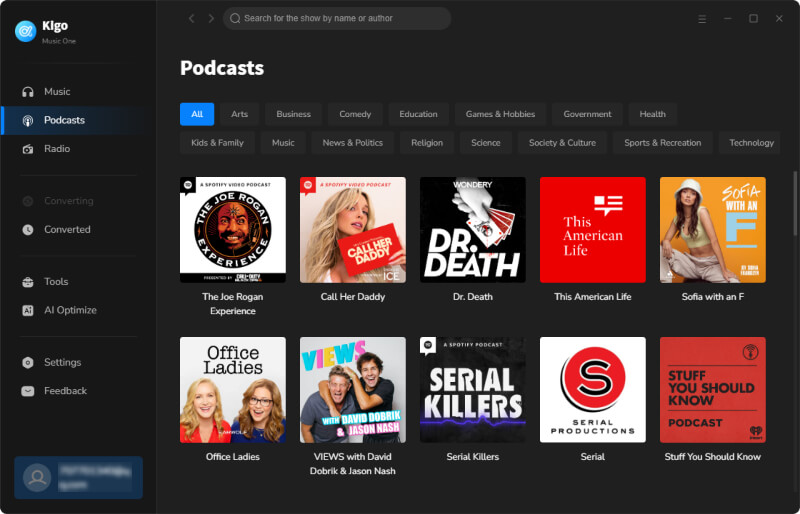
Task: Open Sports & Recreation category
Action: (x=662, y=142)
